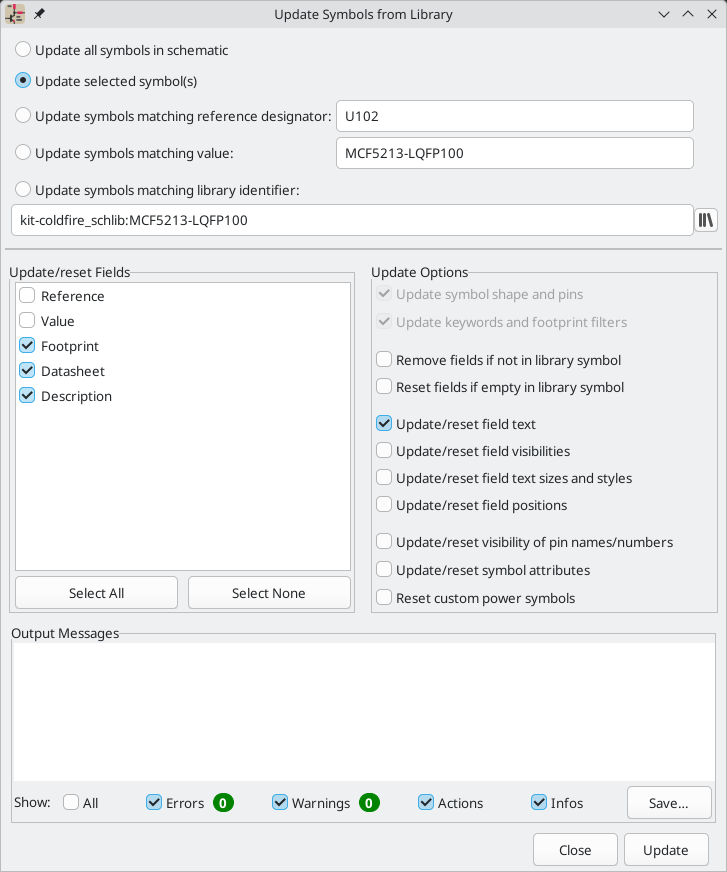Click the green Errors count badge
727x872 pixels.
[223, 803]
